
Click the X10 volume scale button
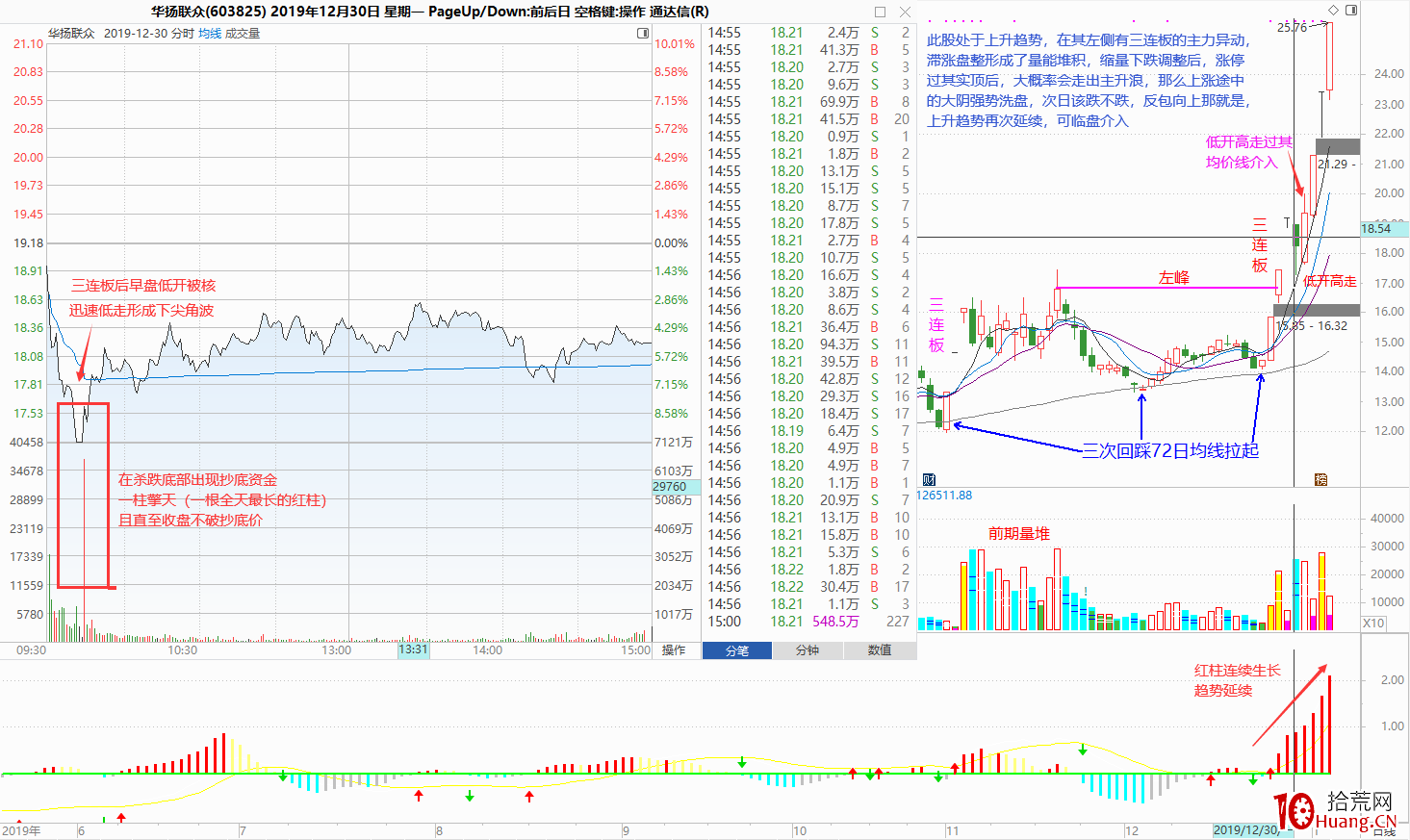[1373, 624]
